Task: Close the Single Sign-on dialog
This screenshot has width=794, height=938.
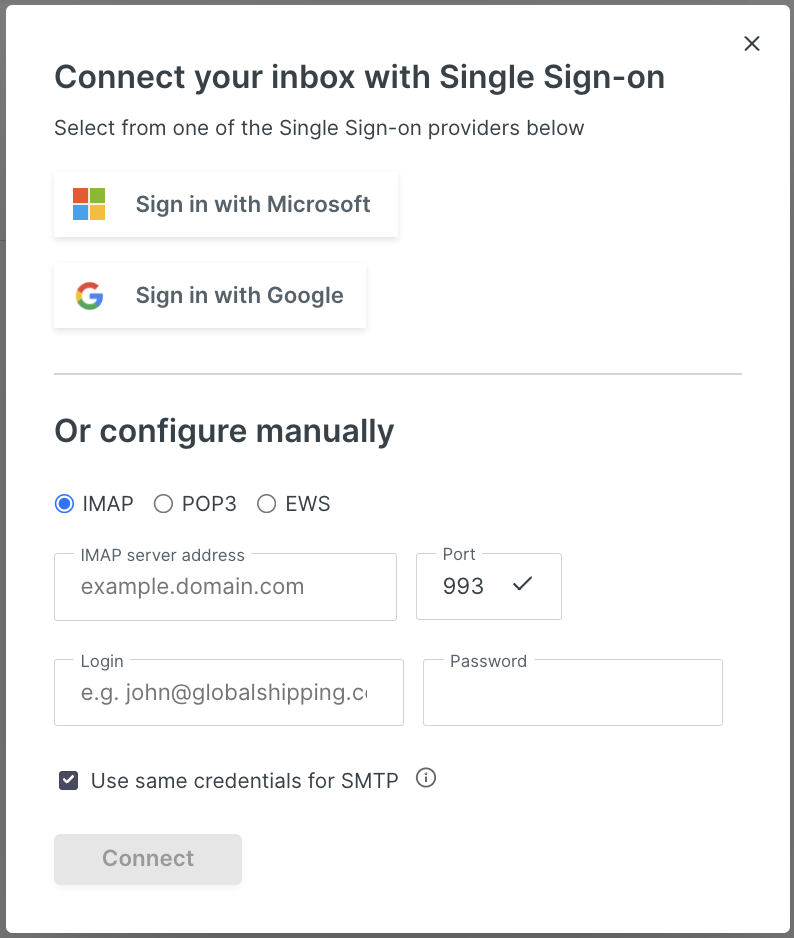Action: pyautogui.click(x=752, y=43)
